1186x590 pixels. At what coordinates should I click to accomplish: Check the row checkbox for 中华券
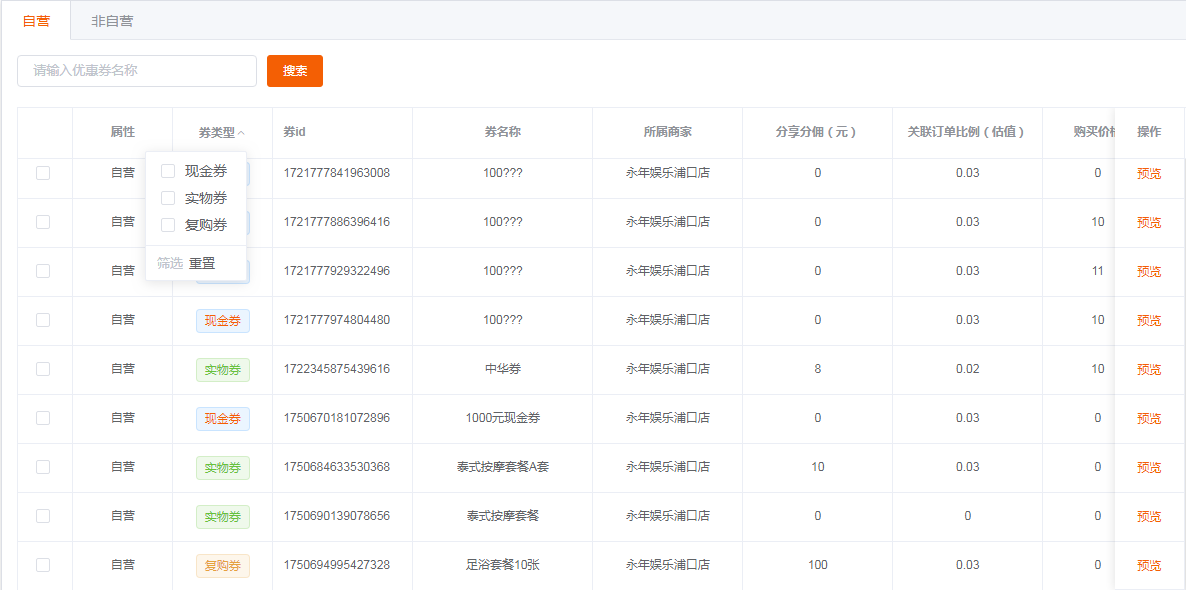[44, 369]
